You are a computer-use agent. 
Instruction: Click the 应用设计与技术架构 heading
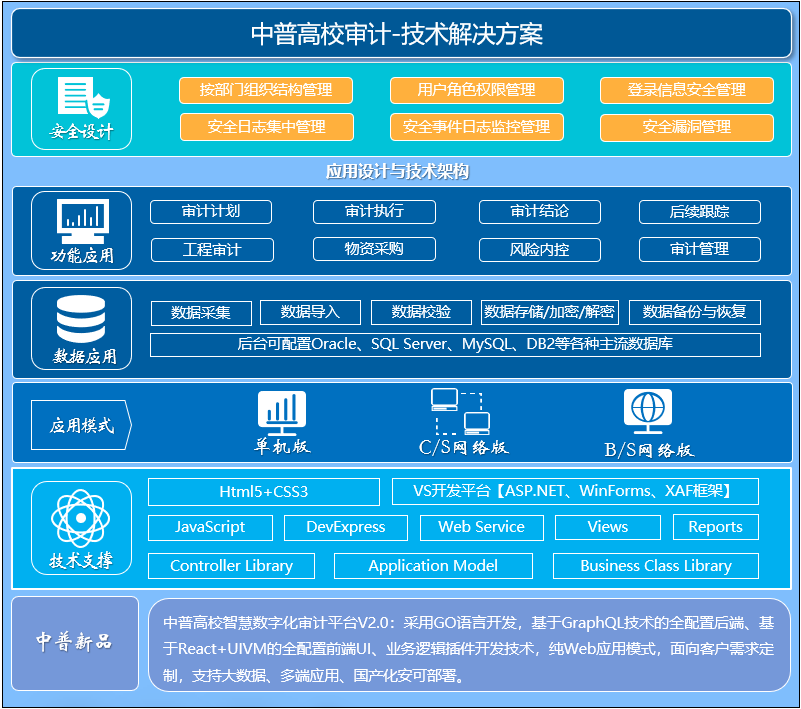pyautogui.click(x=397, y=171)
